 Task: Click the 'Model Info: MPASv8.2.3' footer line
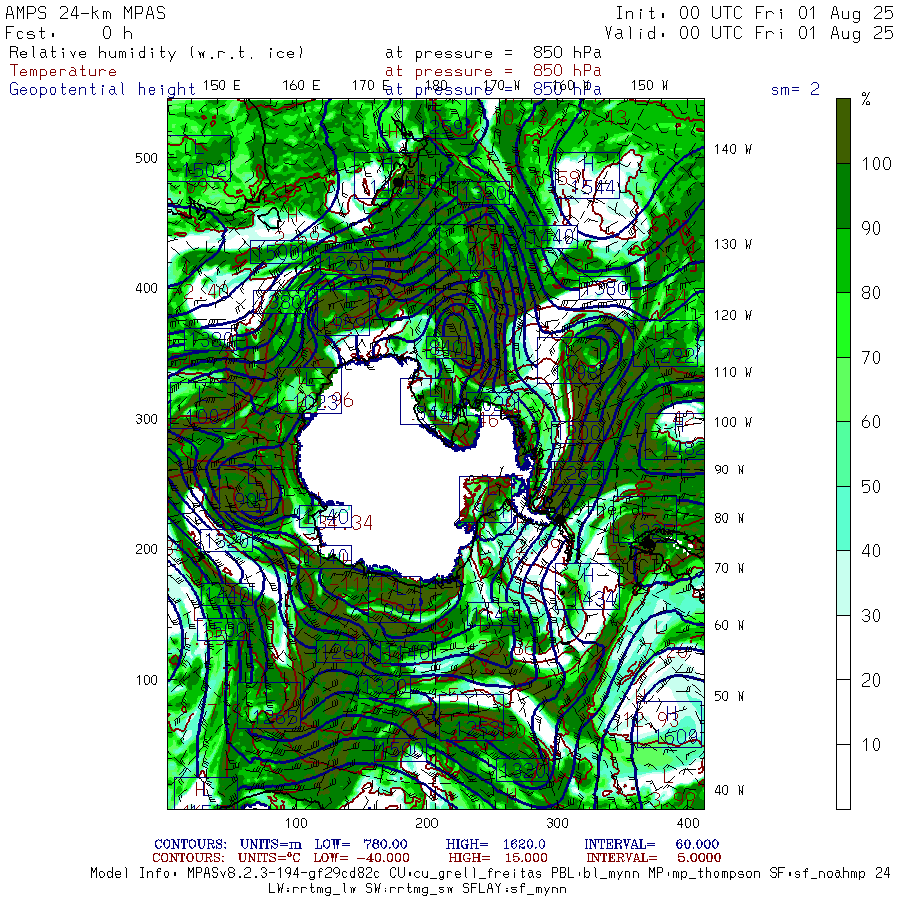click(490, 874)
